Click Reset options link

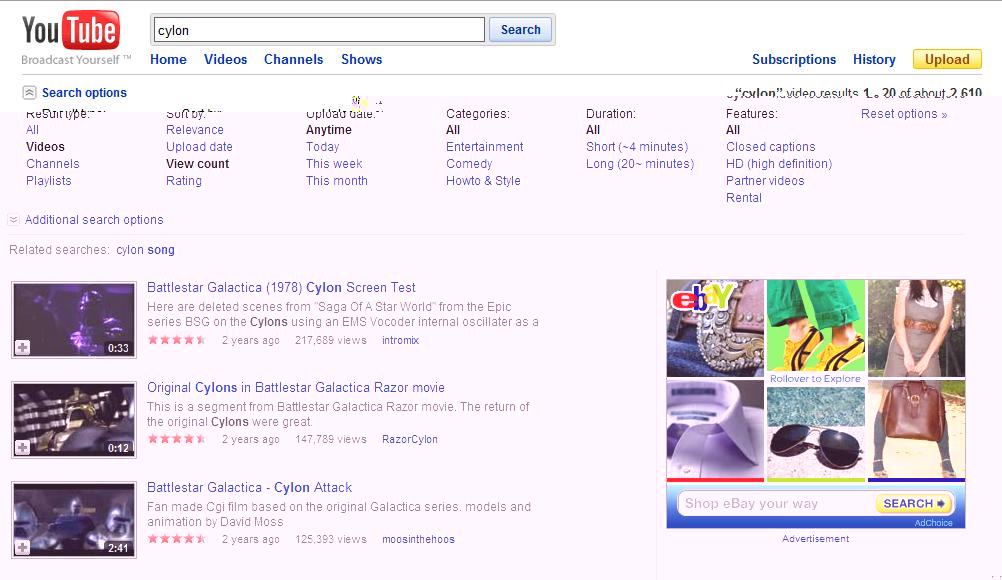click(904, 114)
